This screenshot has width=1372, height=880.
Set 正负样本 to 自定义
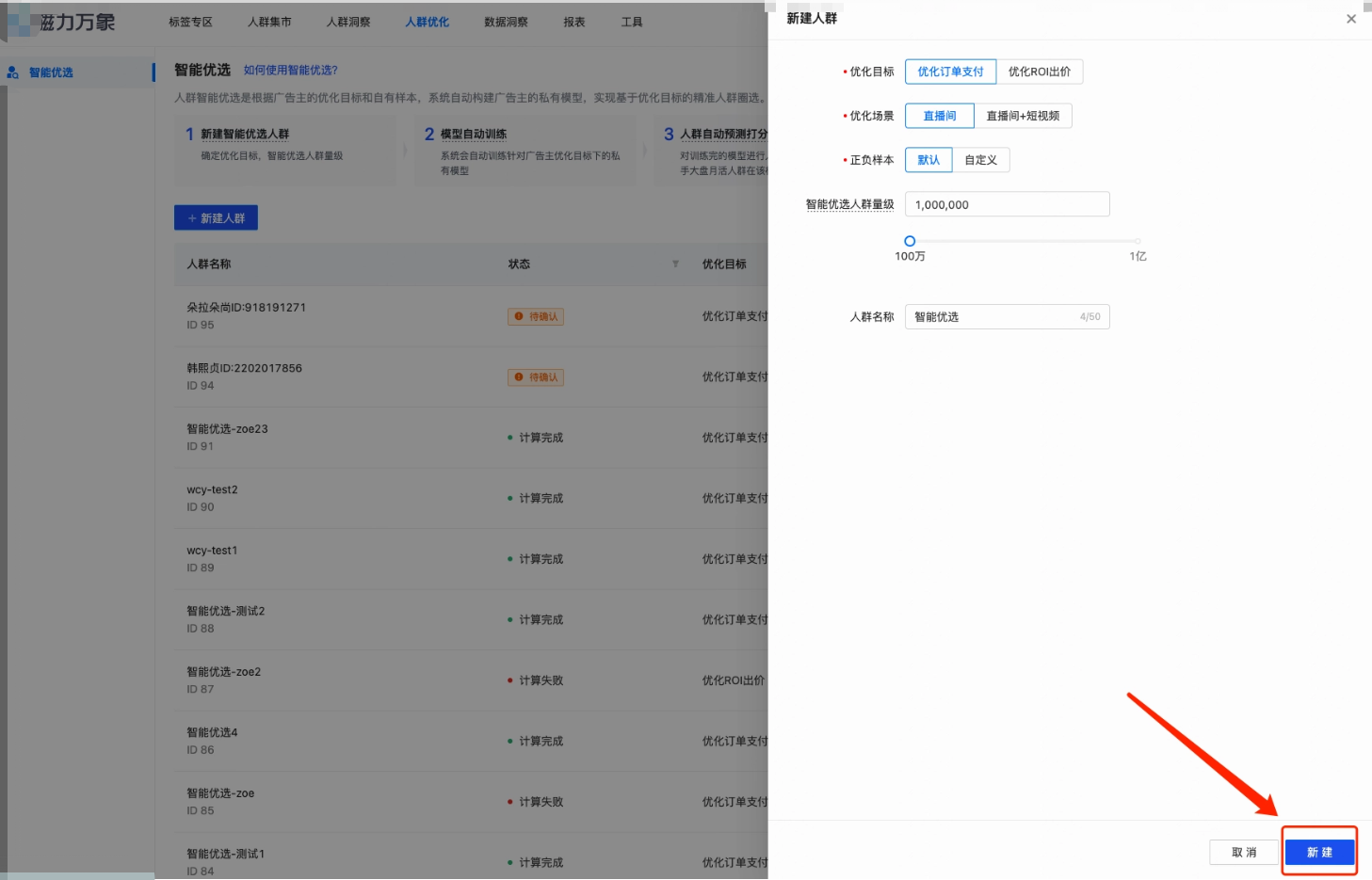pos(980,159)
